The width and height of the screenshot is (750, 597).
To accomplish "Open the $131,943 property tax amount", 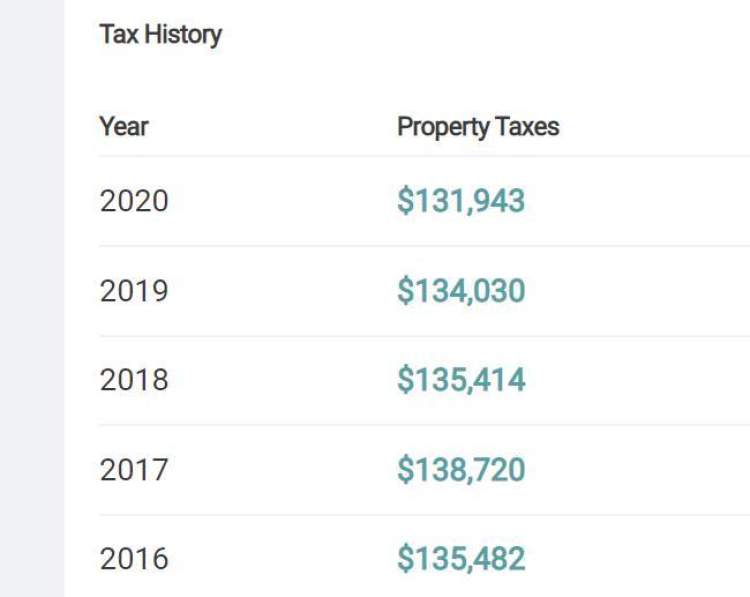I will click(x=461, y=201).
